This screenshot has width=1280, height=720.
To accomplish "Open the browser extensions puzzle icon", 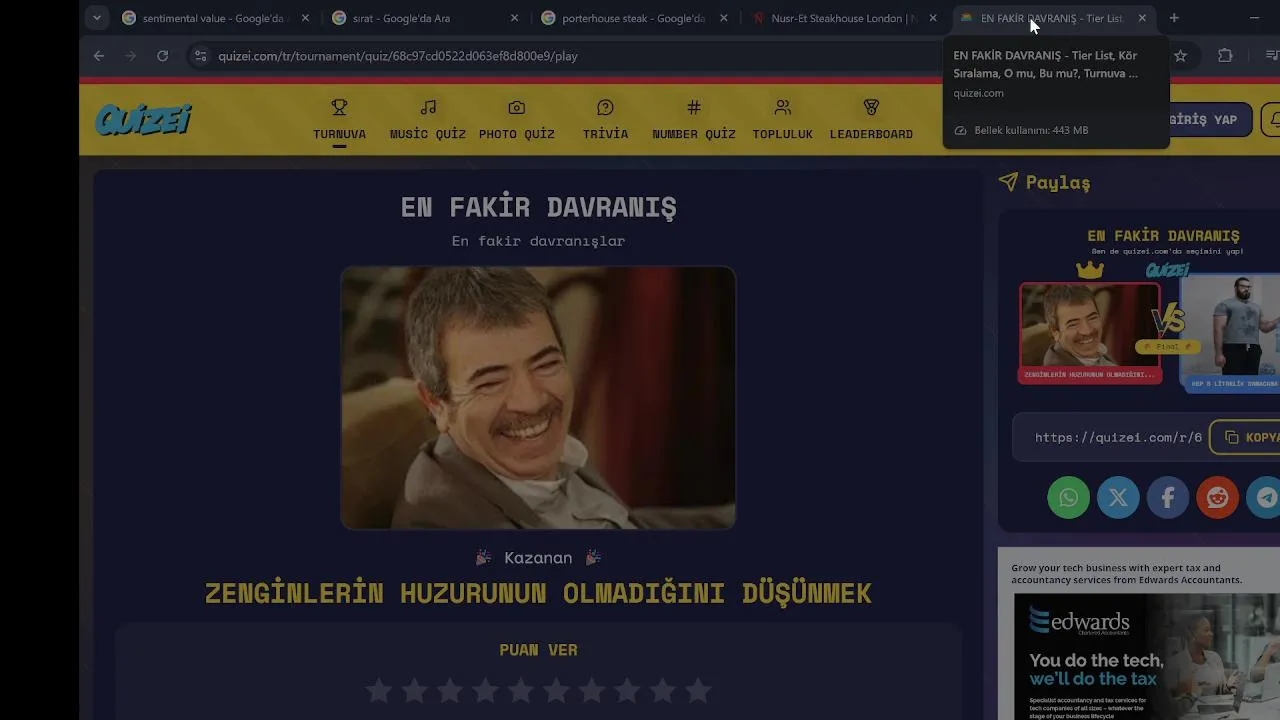I will [1225, 56].
